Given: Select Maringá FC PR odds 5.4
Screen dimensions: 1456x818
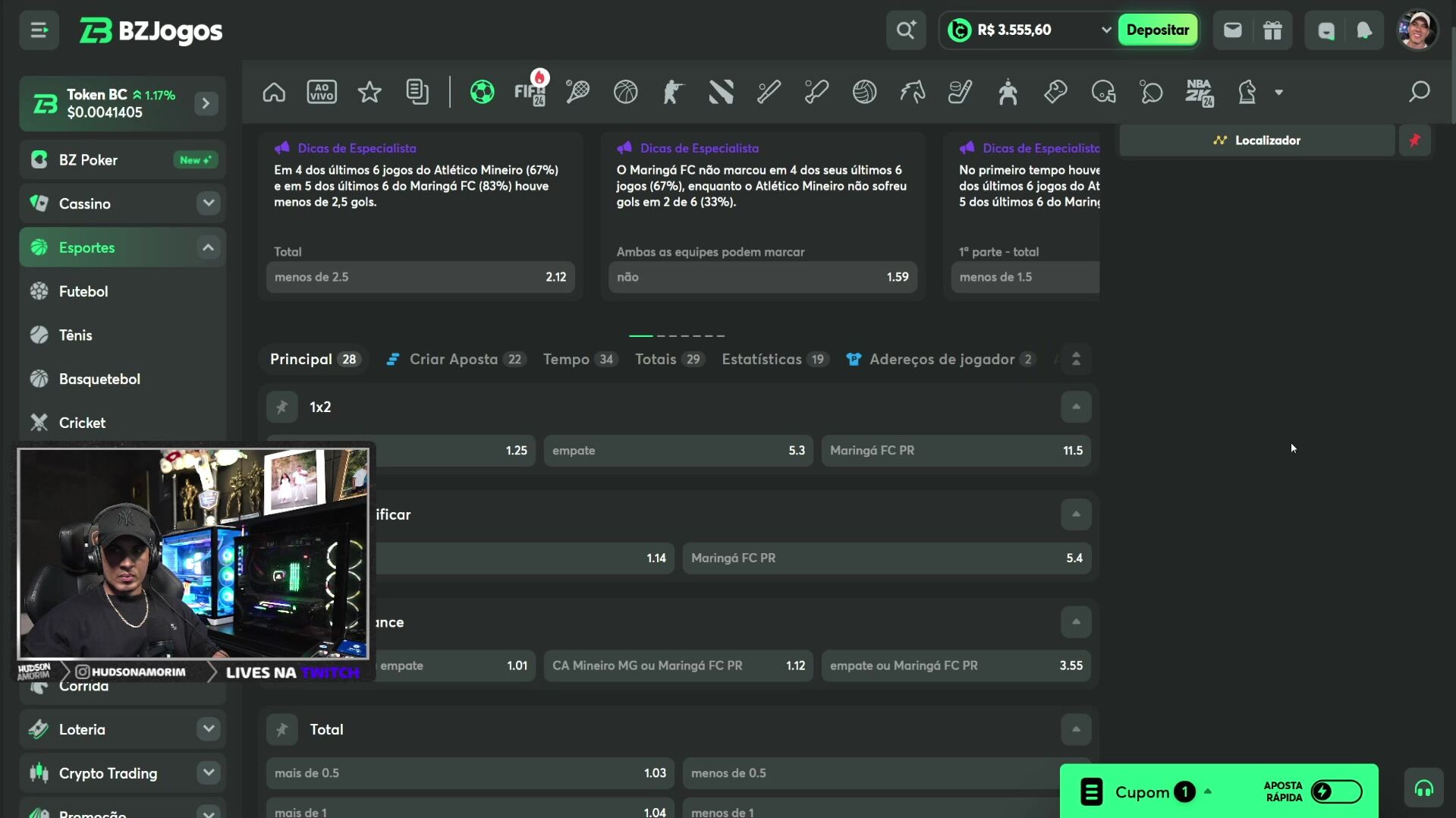Looking at the screenshot, I should [x=887, y=558].
